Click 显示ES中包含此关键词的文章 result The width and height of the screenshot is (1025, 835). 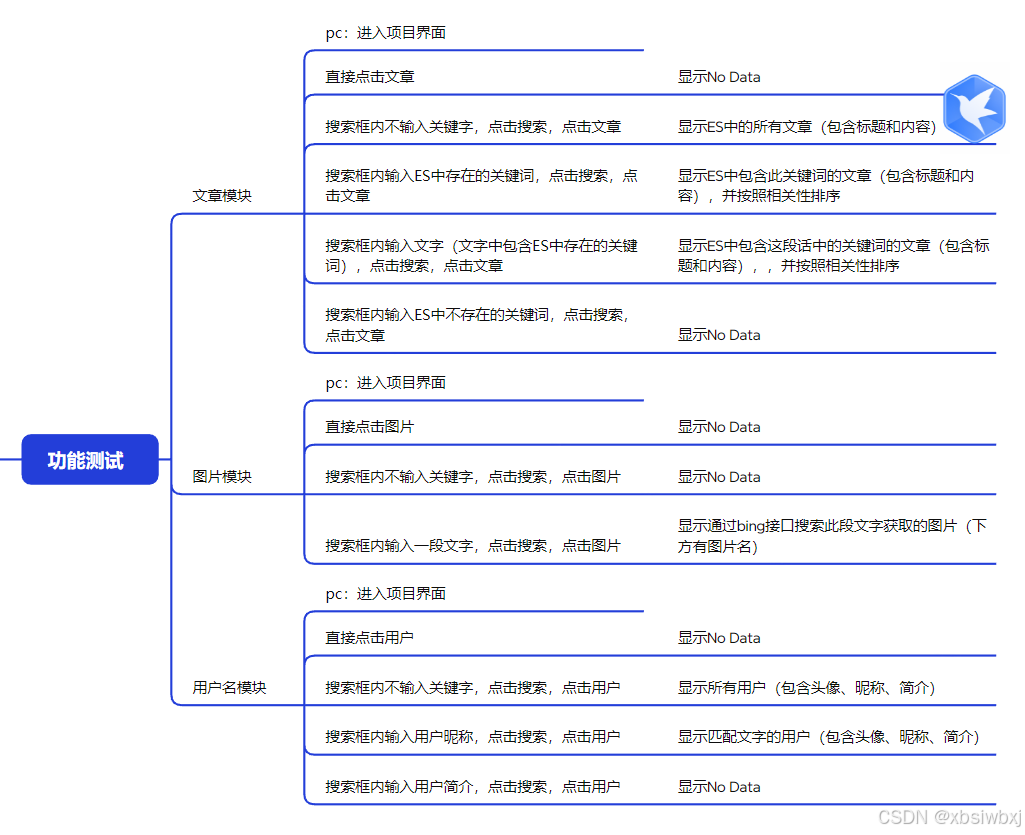coord(826,185)
